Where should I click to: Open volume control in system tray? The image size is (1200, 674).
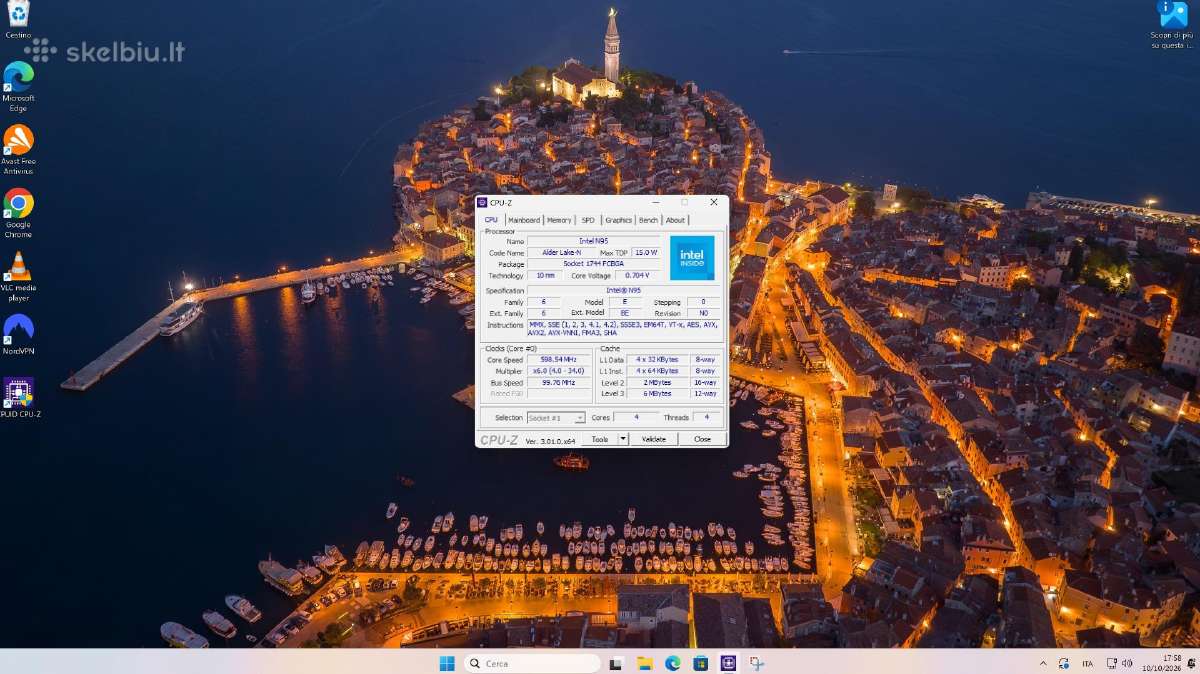pos(1128,663)
